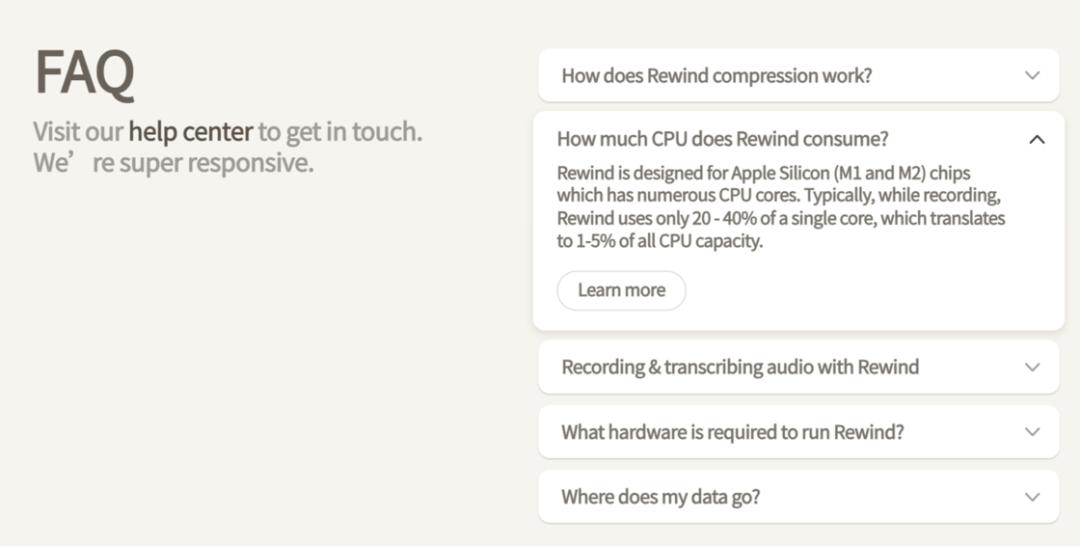Follow the help center link
1080x546 pixels.
point(190,131)
